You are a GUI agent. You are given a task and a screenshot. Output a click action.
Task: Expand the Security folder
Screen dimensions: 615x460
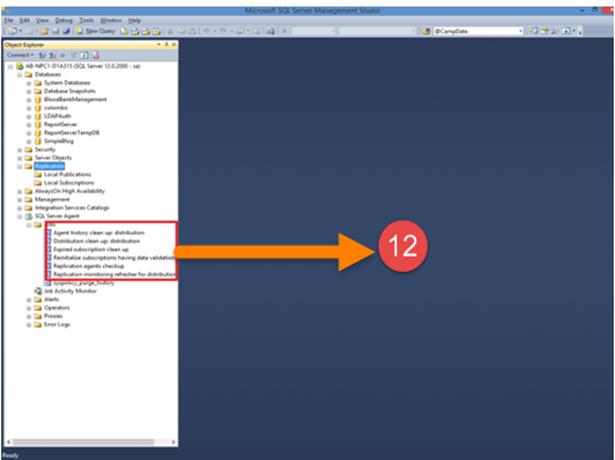coord(19,150)
